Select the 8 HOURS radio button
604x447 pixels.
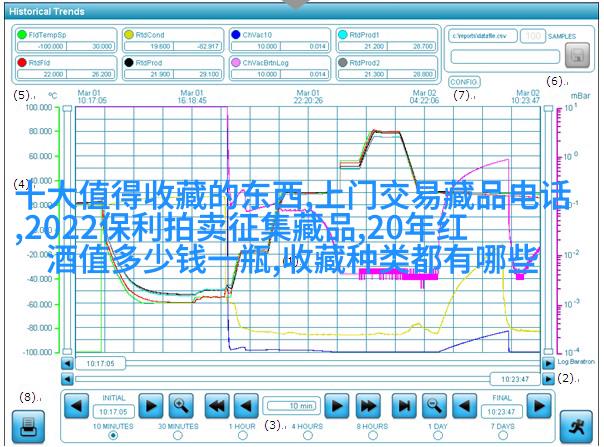click(372, 435)
